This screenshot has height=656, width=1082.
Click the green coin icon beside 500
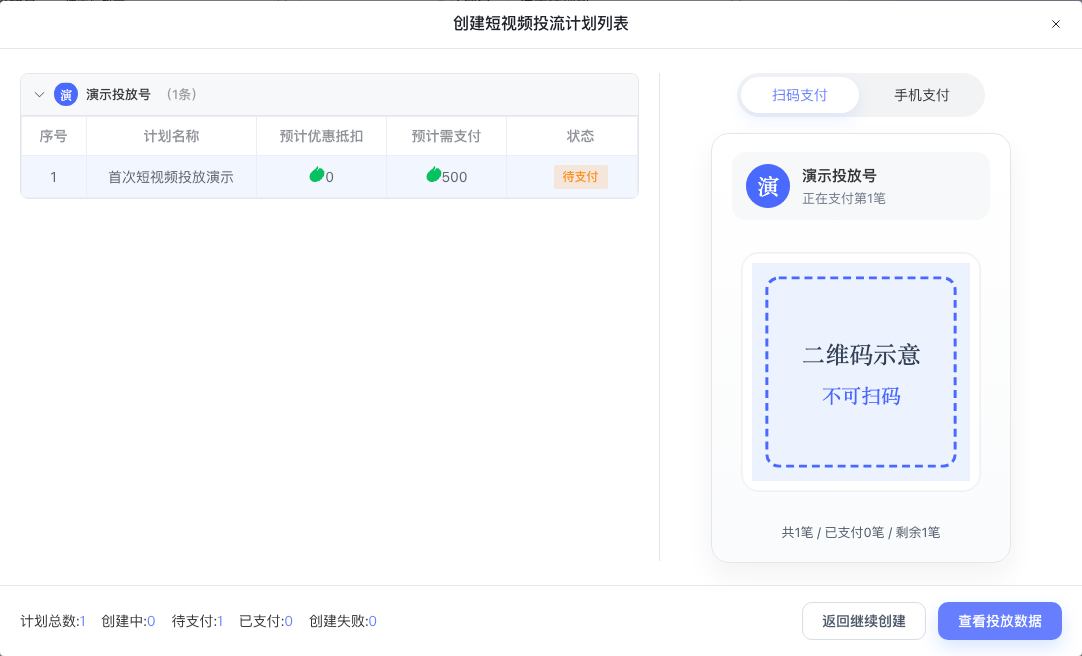point(433,175)
